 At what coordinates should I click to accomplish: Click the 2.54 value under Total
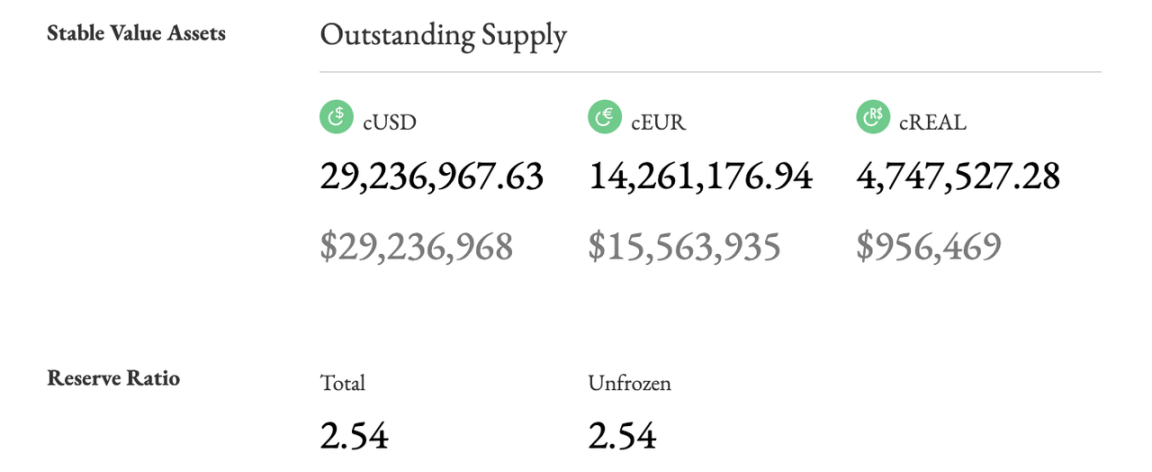pos(354,436)
